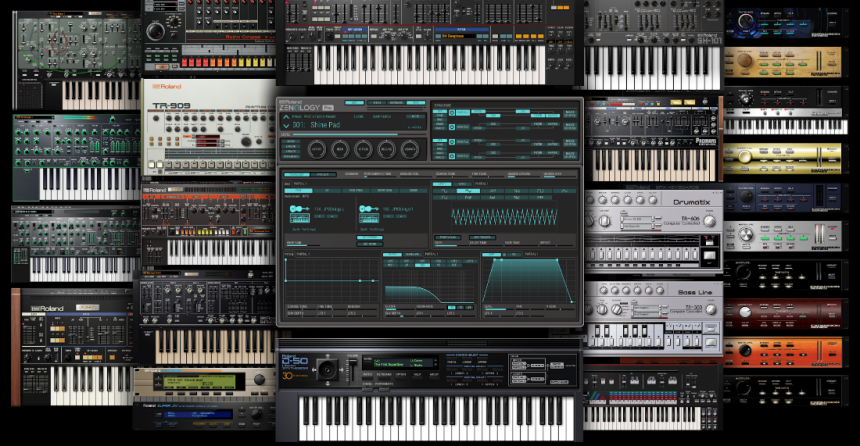The image size is (860, 446).
Task: Click the ATTACK macro knob in ZENOLOGY
Action: pos(363,149)
